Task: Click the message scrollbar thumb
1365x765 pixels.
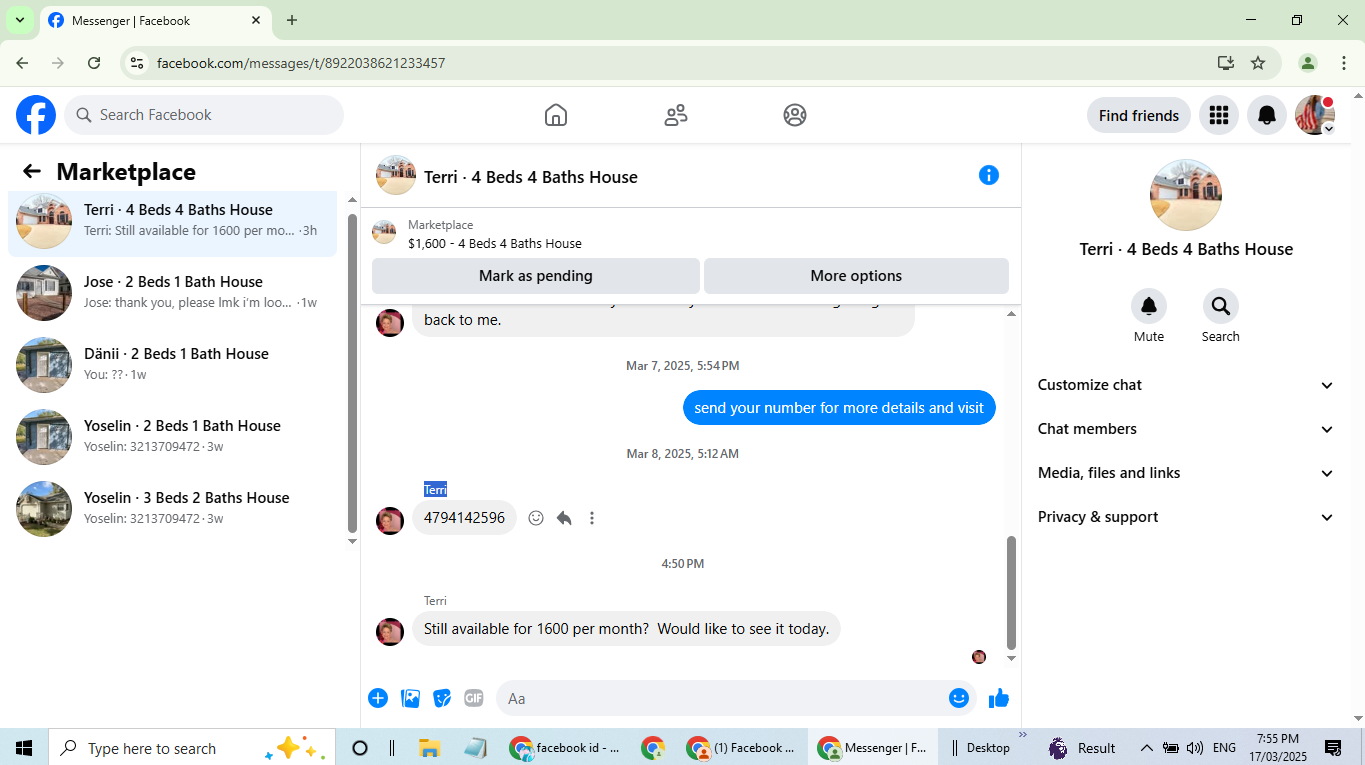Action: point(1011,593)
